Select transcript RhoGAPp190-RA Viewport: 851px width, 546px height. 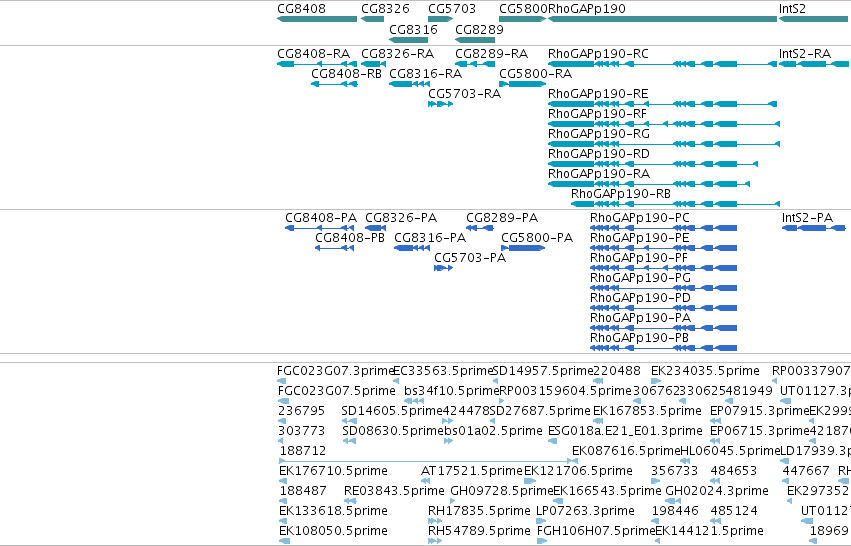(x=649, y=184)
